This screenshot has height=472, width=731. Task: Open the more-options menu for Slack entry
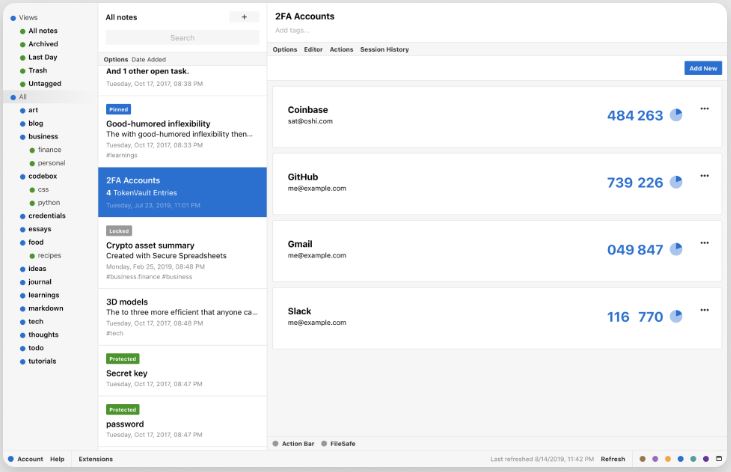(704, 310)
